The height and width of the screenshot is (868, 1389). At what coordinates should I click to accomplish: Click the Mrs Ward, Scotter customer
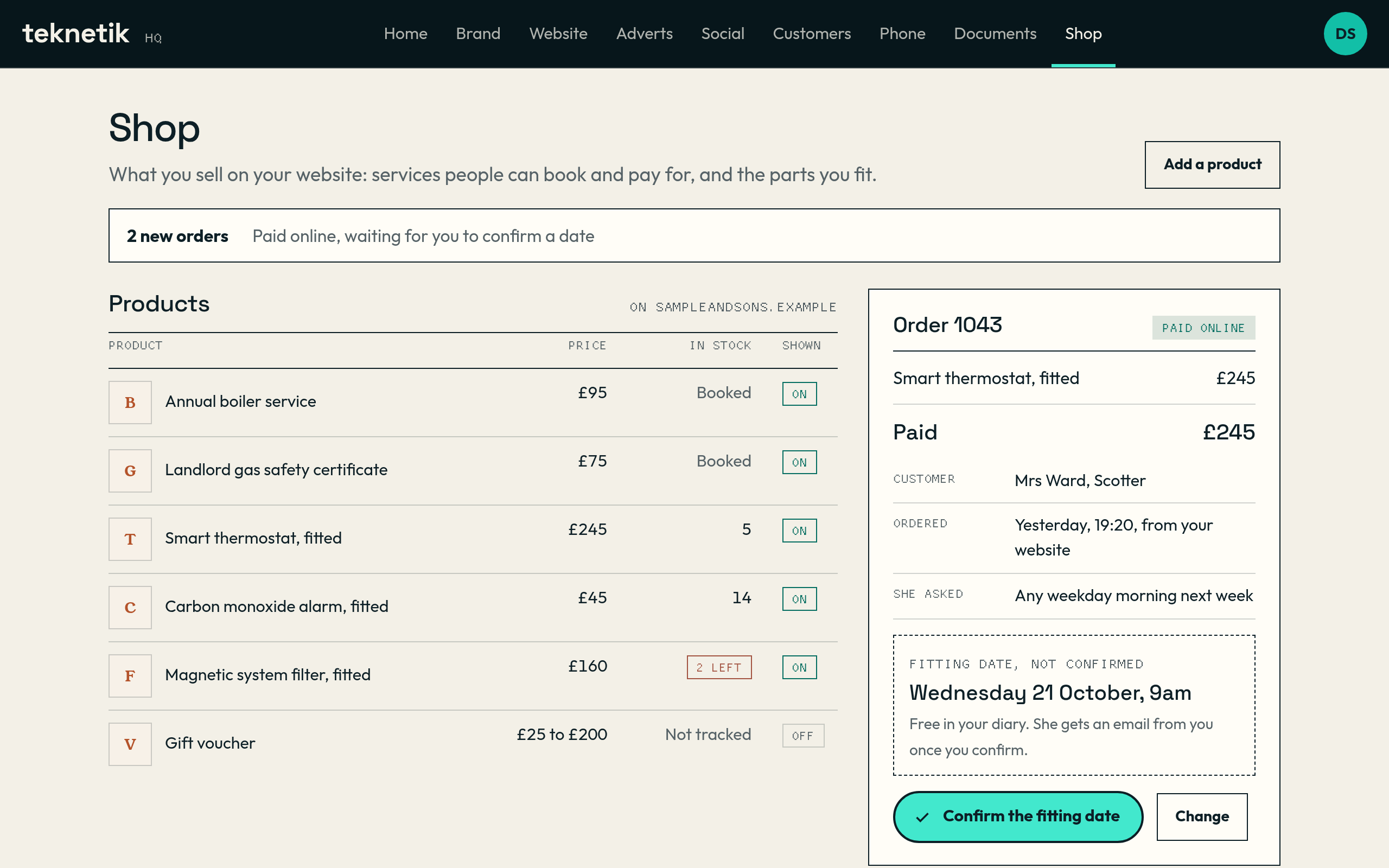pos(1080,481)
